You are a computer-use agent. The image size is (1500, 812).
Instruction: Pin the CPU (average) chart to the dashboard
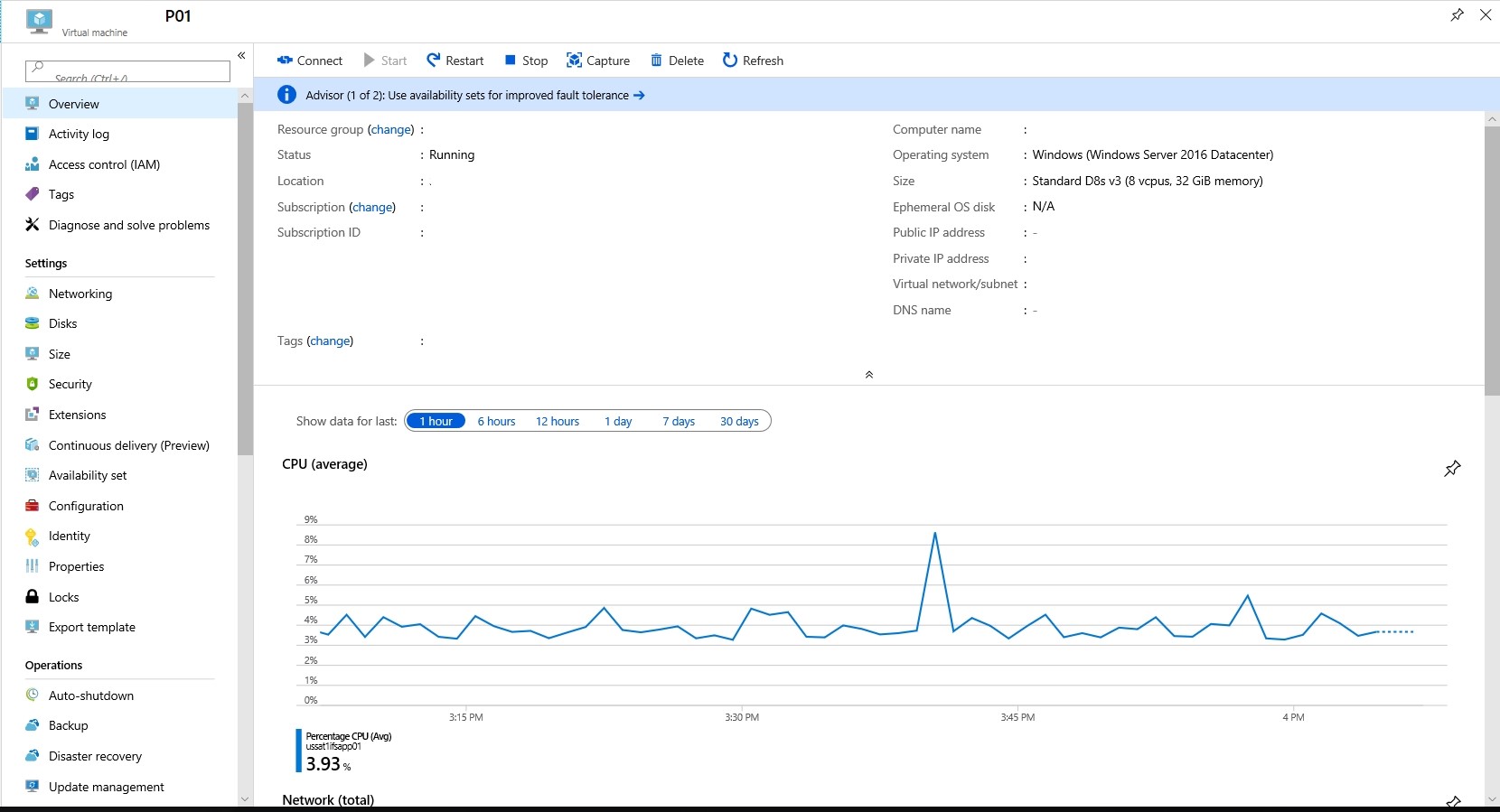pos(1452,469)
